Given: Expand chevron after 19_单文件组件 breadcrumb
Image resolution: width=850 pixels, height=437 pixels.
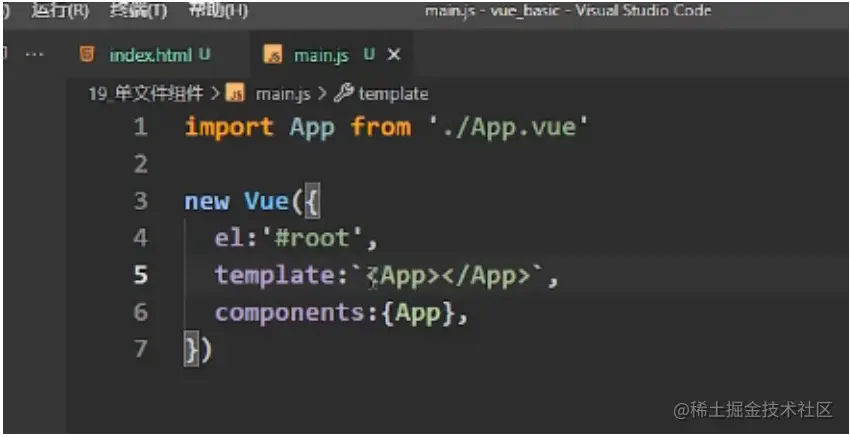Looking at the screenshot, I should tap(215, 94).
